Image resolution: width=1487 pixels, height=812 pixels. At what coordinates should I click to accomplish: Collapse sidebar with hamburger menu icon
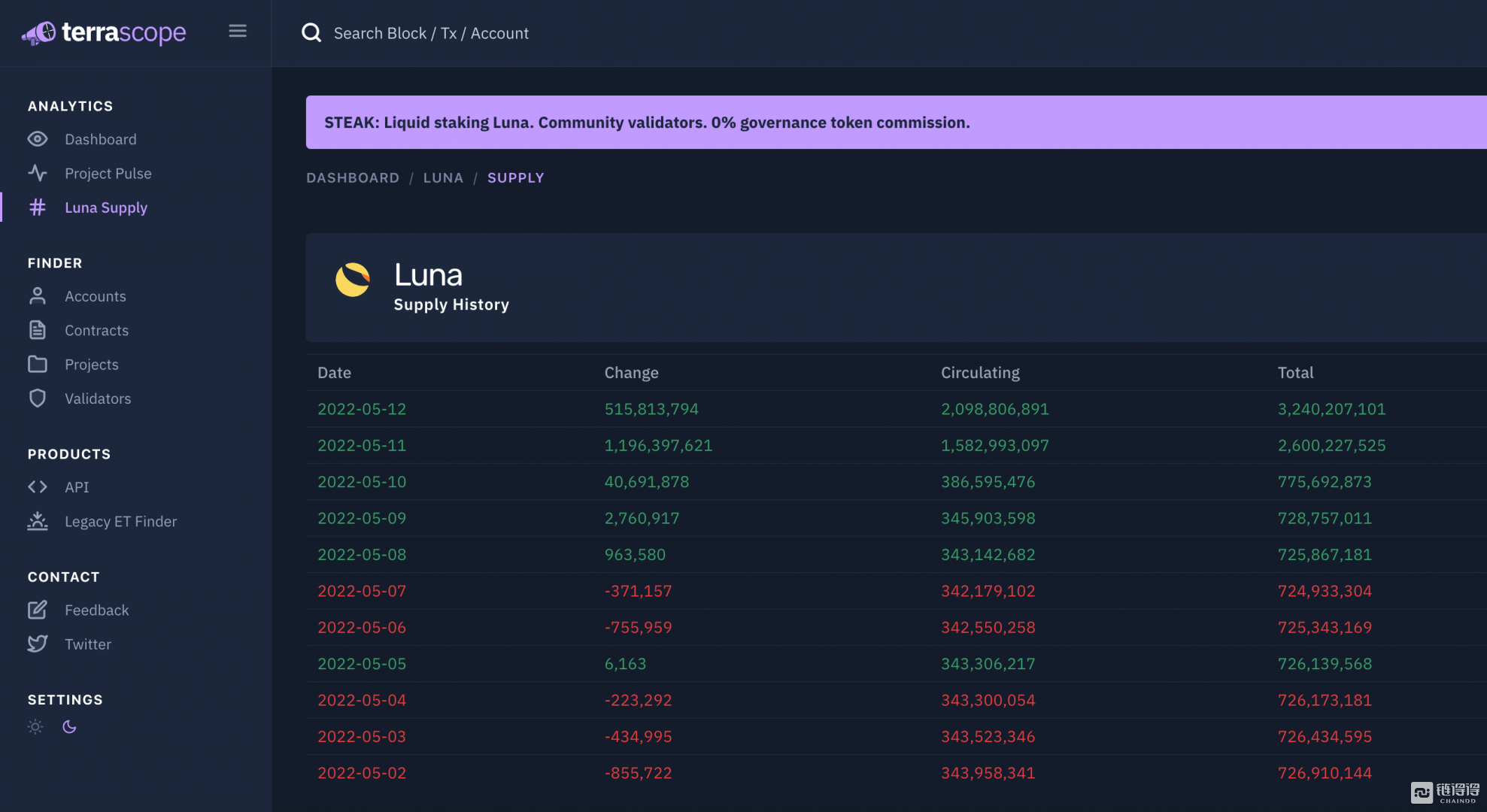238,31
